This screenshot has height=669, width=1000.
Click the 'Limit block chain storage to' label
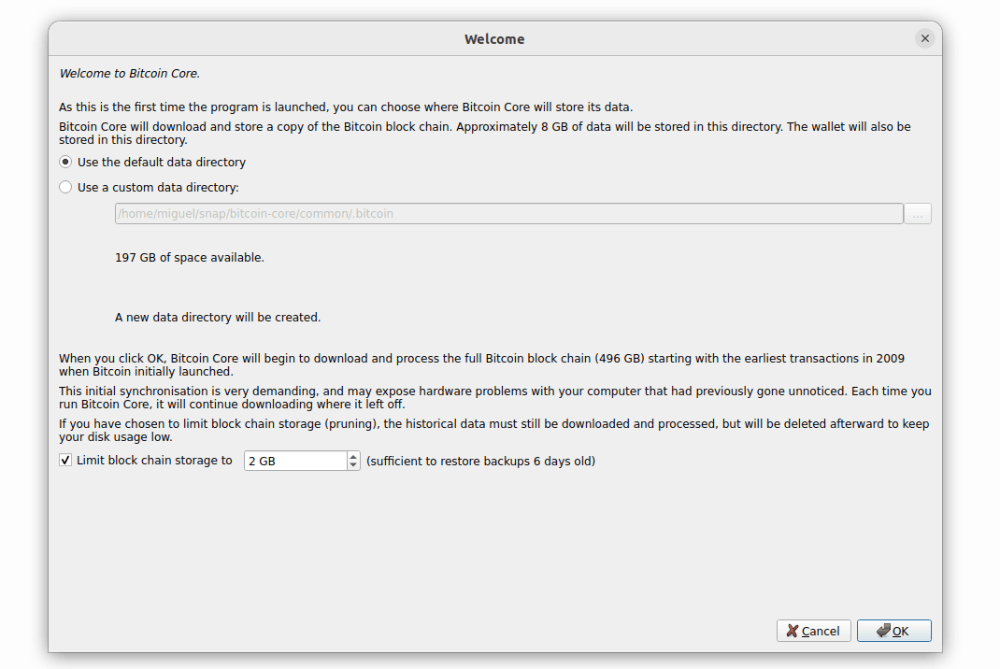coord(154,460)
